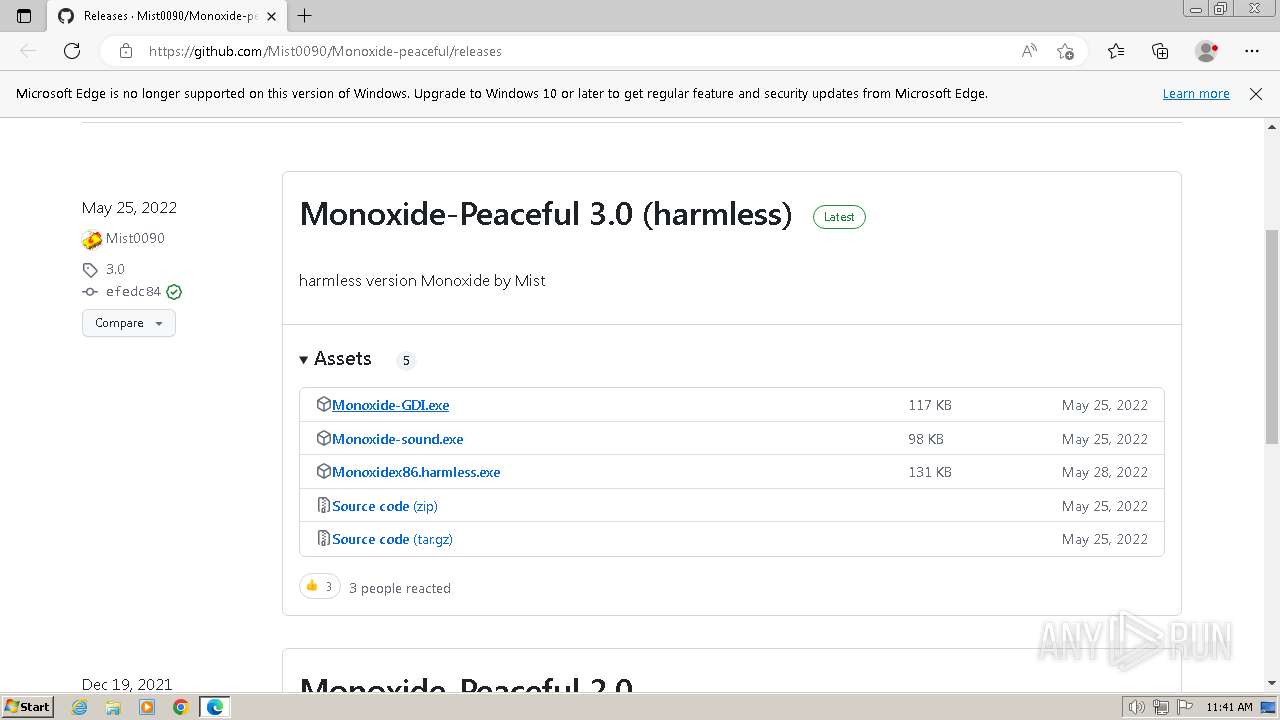Click '3 people reacted' text
Screen dimensions: 1280x720
pos(400,588)
